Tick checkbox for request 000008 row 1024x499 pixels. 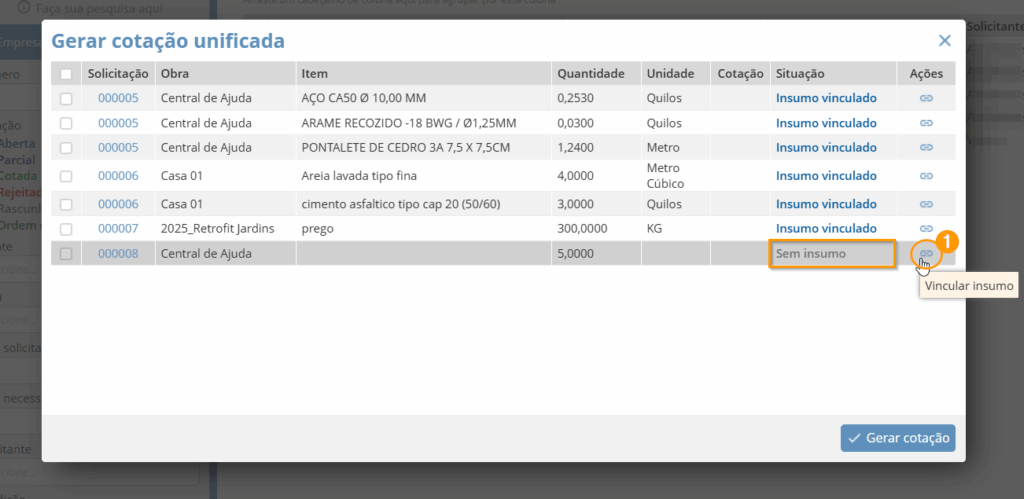click(x=66, y=254)
